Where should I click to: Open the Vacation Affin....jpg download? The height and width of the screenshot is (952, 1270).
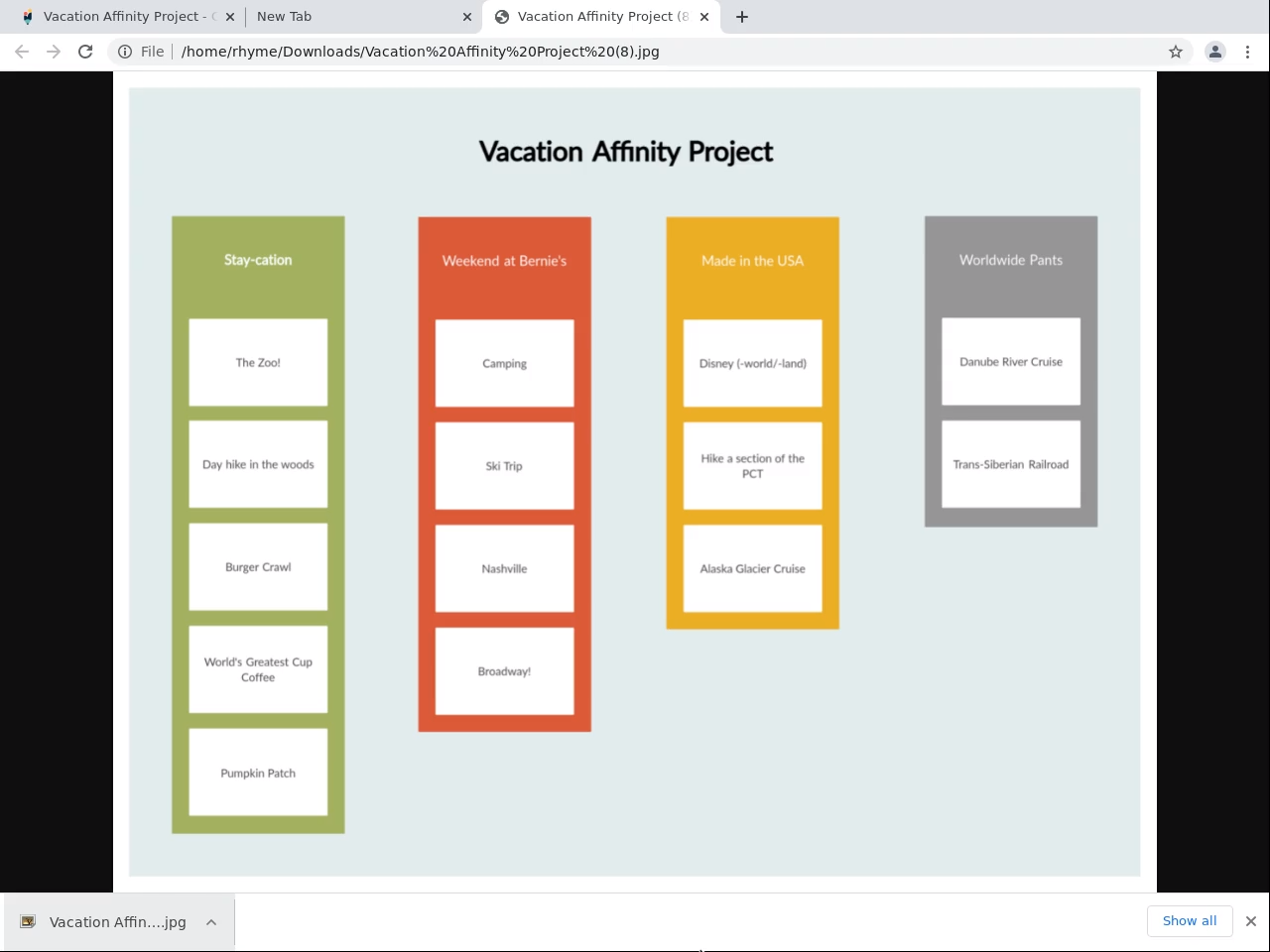(118, 922)
